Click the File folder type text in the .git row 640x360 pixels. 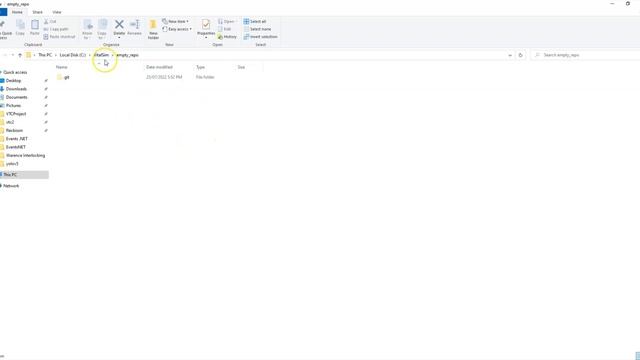click(x=205, y=77)
